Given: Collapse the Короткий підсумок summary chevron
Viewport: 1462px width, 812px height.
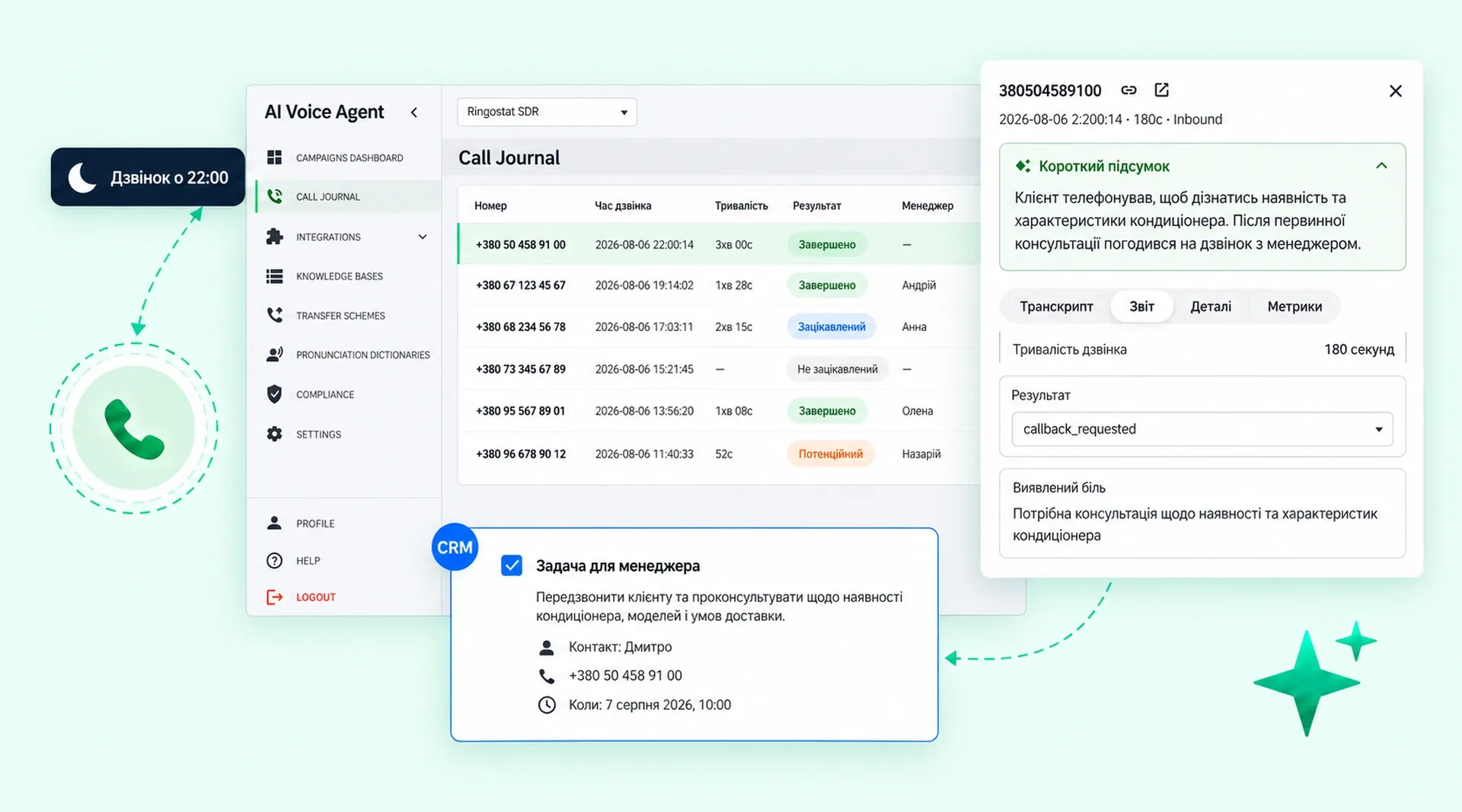Looking at the screenshot, I should [1381, 166].
